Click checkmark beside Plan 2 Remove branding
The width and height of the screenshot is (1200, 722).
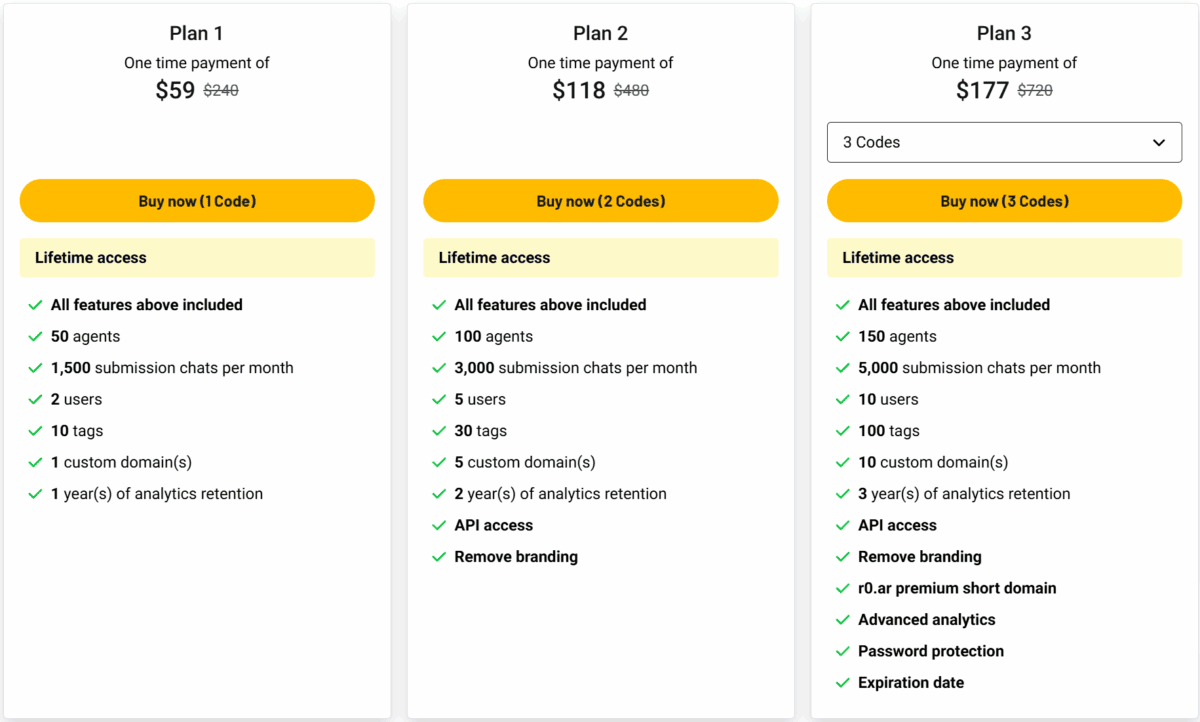pyautogui.click(x=439, y=557)
